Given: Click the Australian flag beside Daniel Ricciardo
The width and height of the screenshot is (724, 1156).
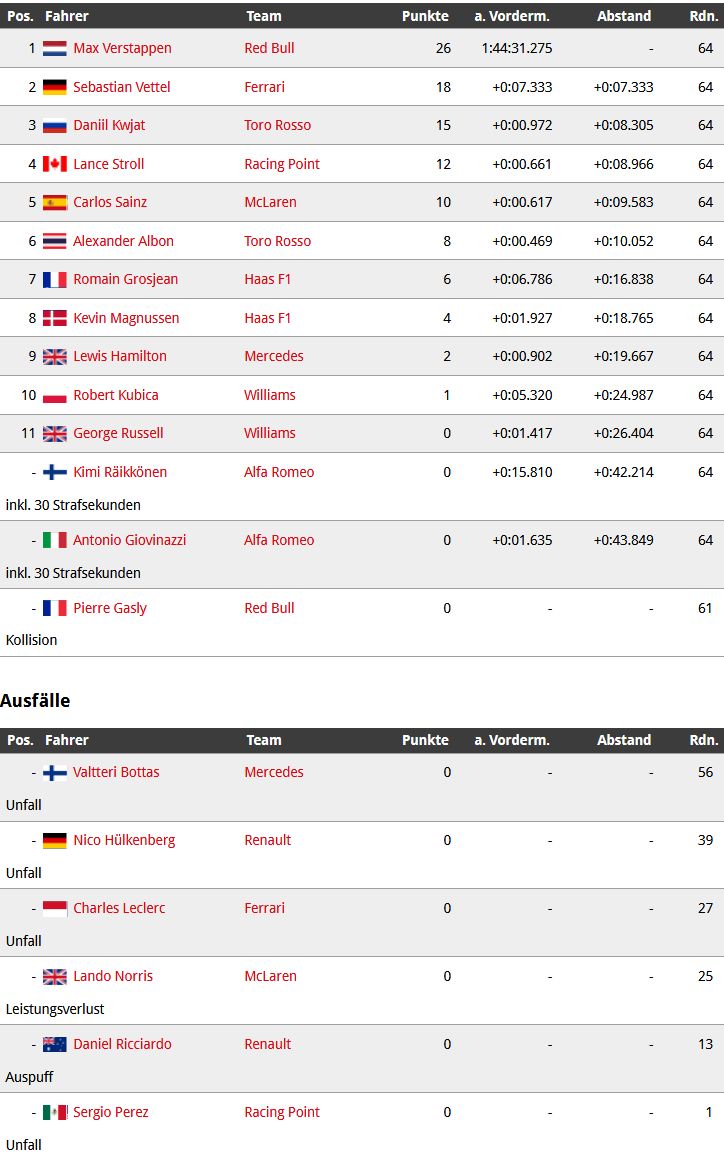Looking at the screenshot, I should click(55, 1045).
